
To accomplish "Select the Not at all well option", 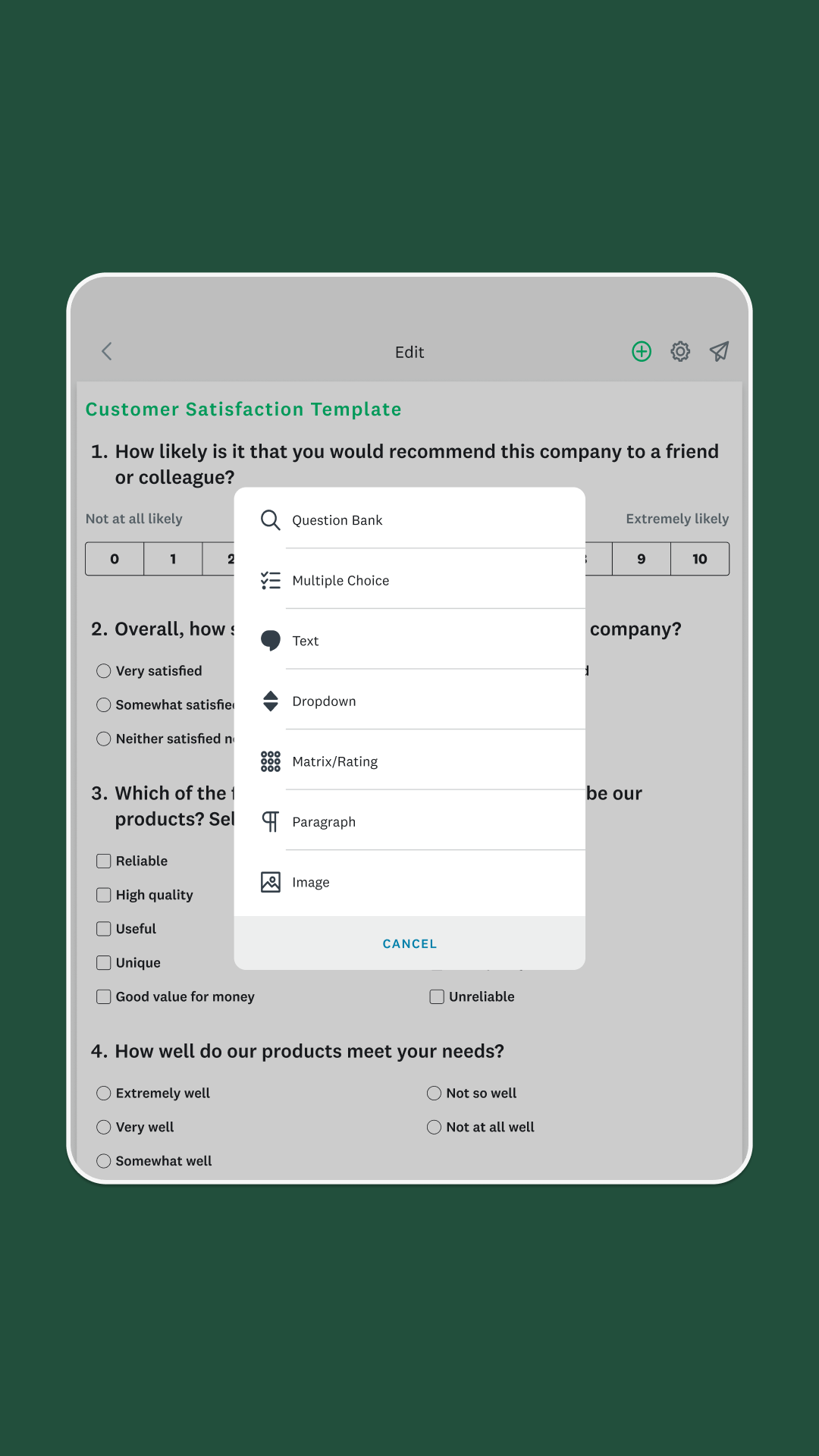I will pos(434,1127).
